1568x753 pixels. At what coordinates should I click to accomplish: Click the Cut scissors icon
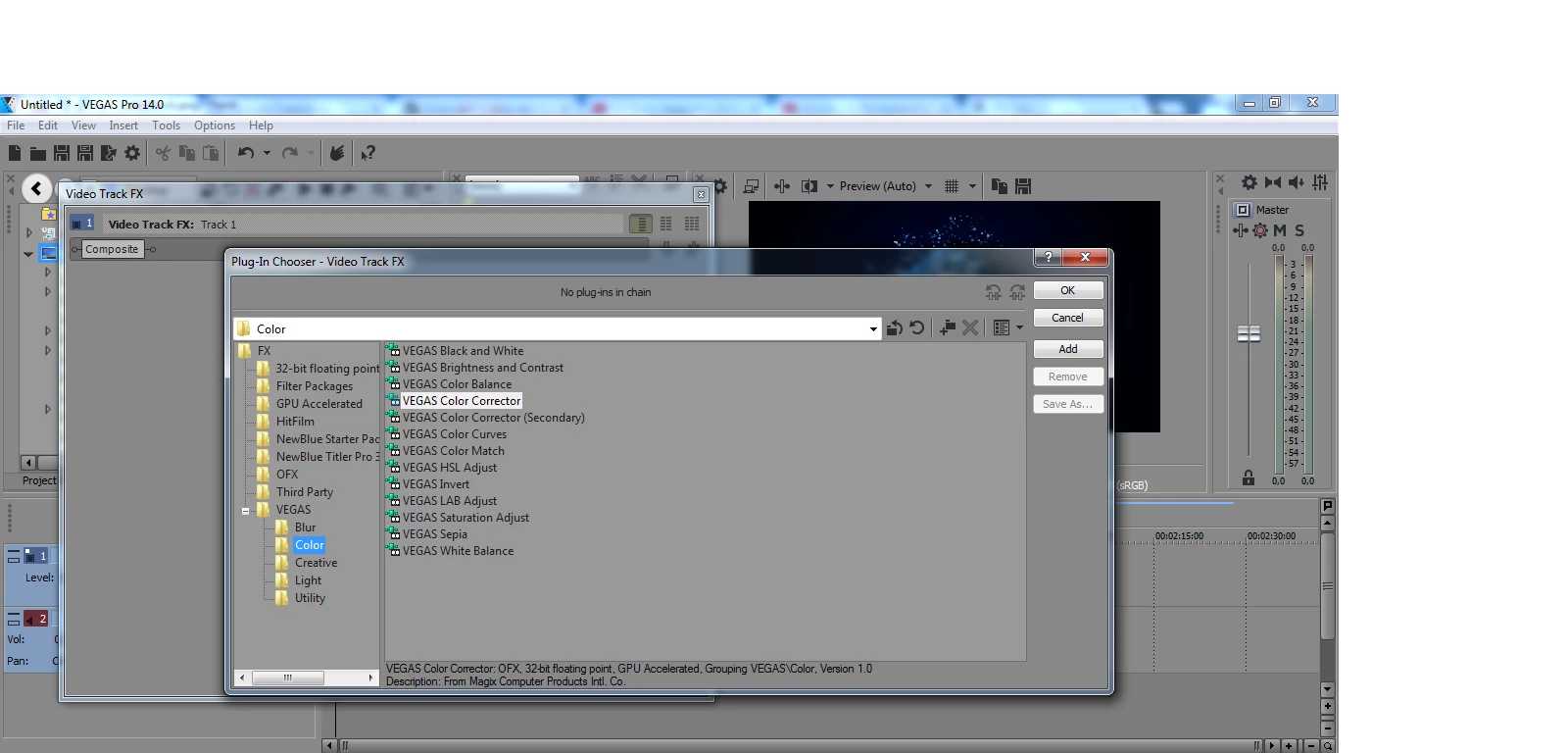[163, 153]
